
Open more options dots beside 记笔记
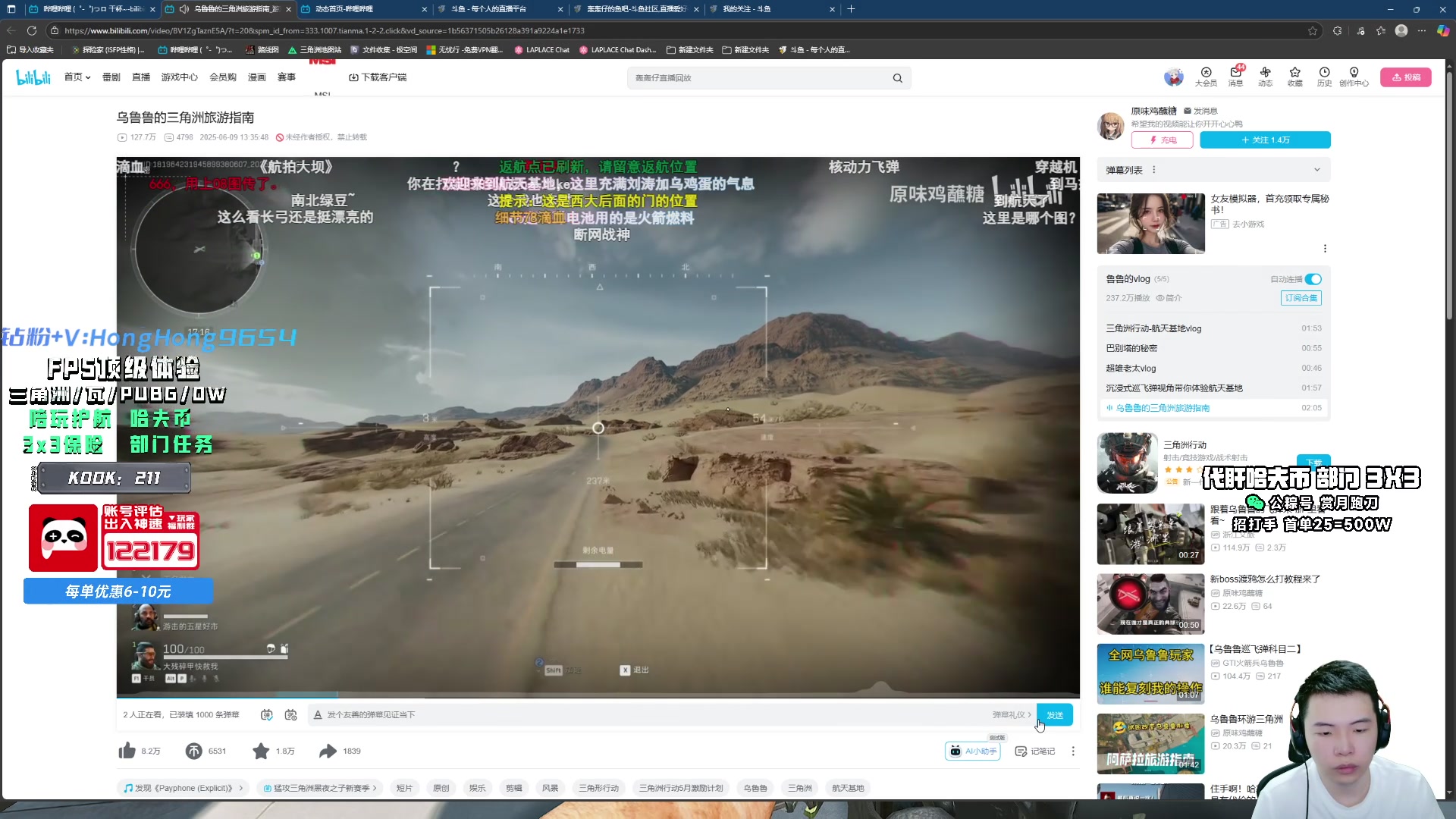click(1073, 751)
